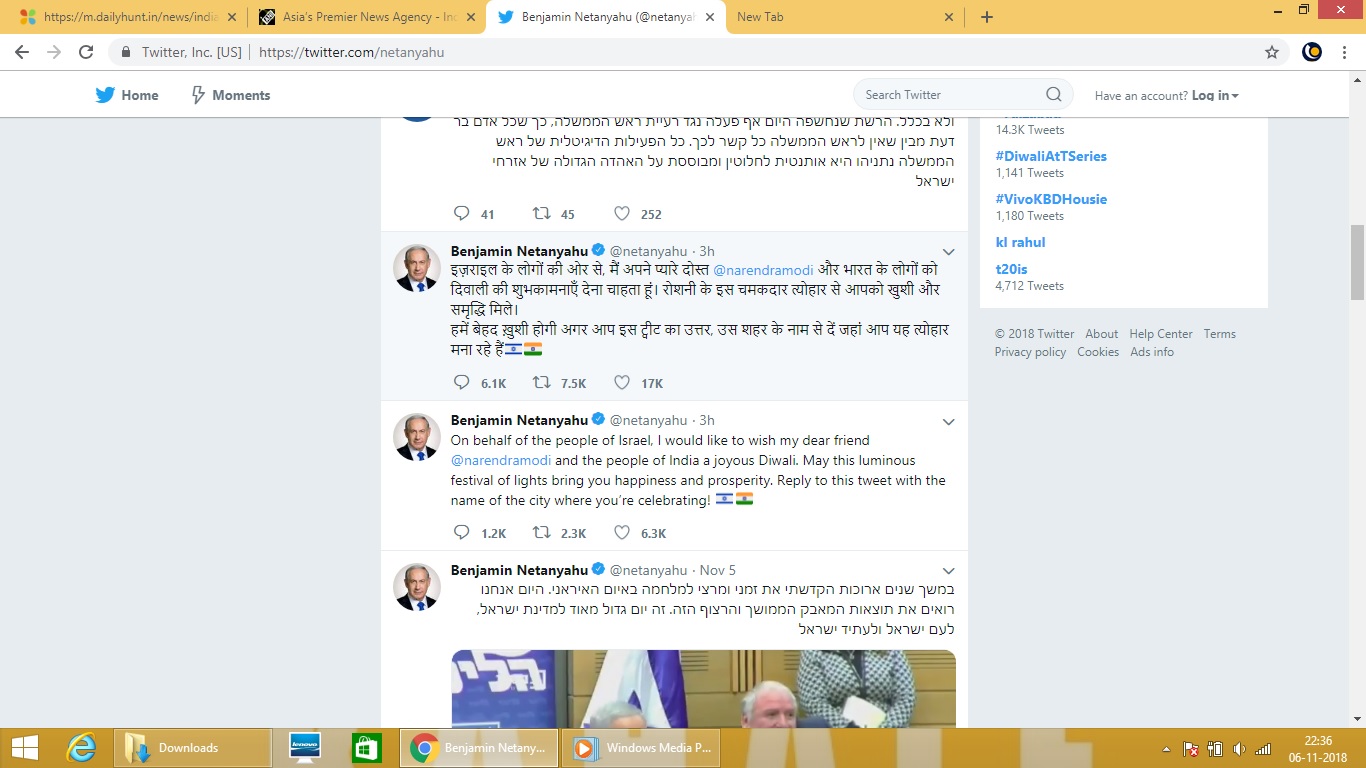Click into the Search Twitter field
This screenshot has height=768, width=1366.
[x=950, y=95]
